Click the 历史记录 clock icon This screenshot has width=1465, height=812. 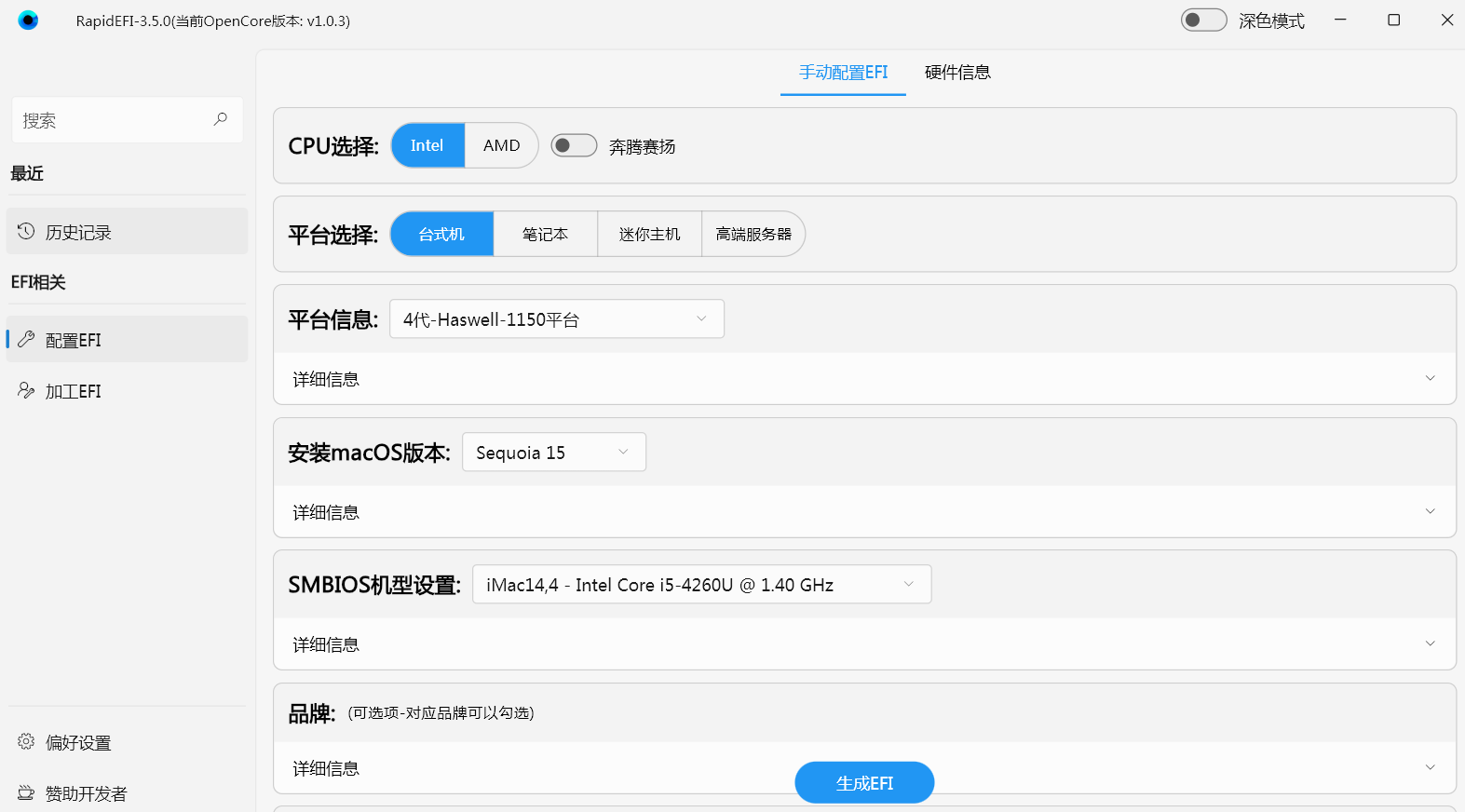(x=26, y=231)
